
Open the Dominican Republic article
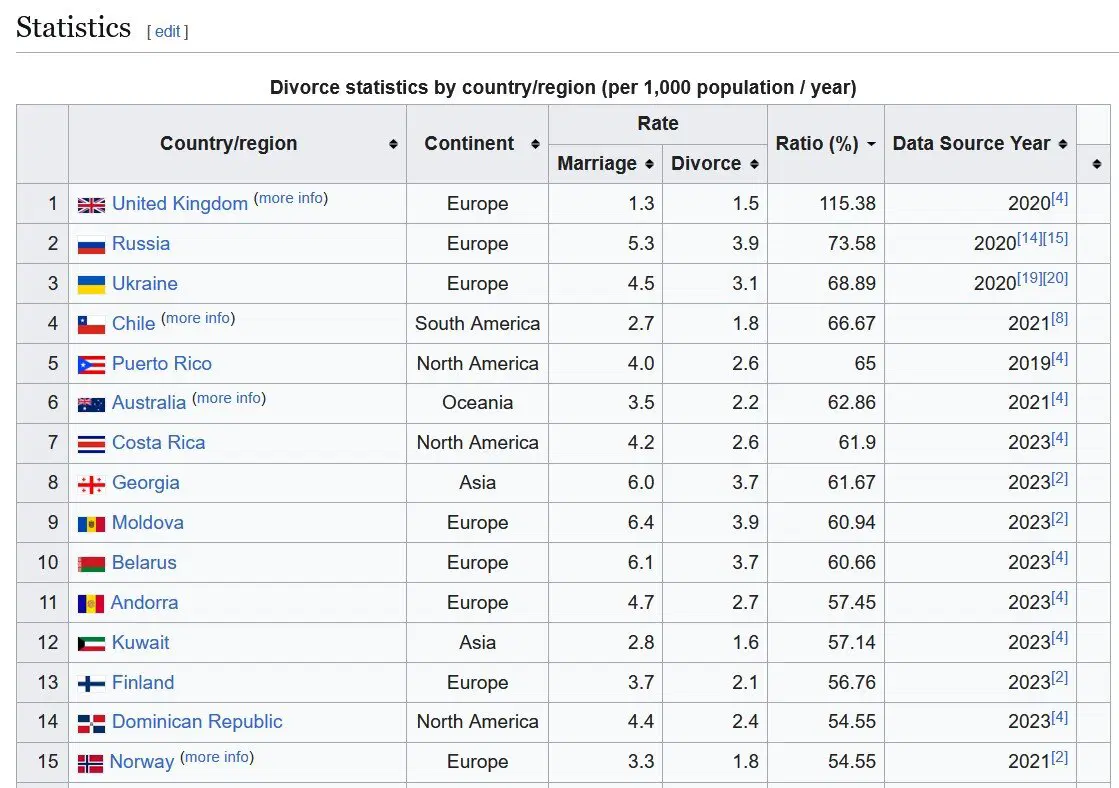pos(197,722)
